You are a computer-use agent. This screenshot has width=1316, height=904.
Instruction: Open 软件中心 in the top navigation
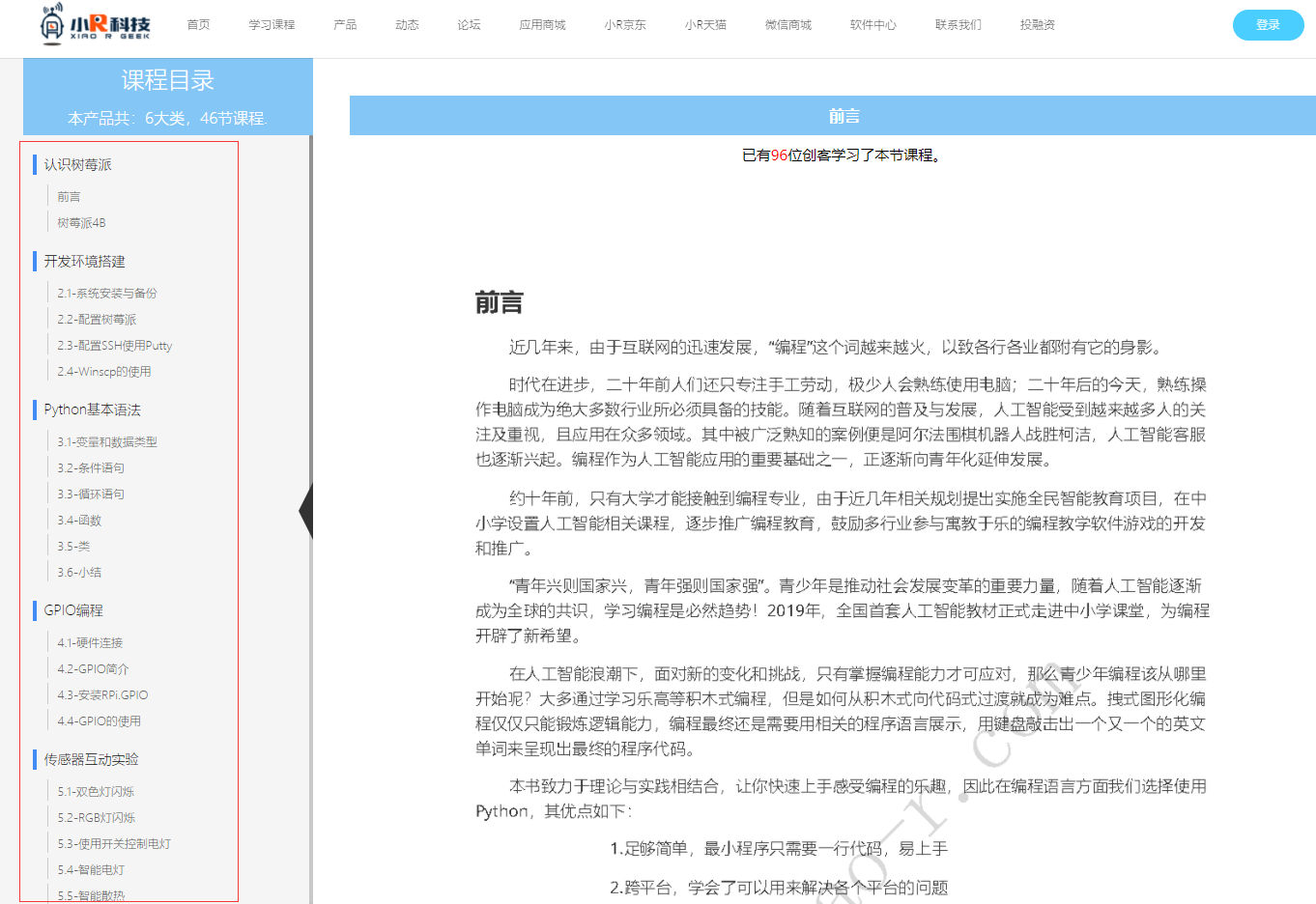(873, 25)
